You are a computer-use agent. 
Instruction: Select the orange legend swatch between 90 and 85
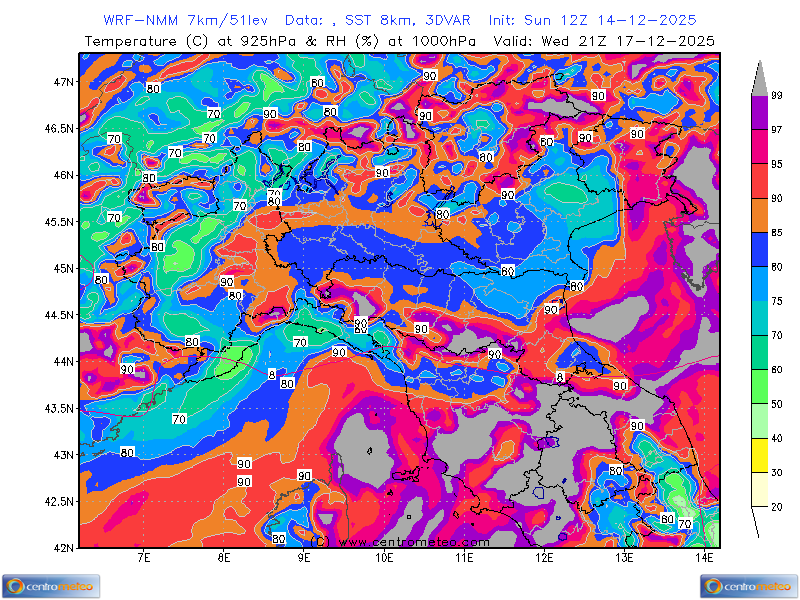coord(759,217)
